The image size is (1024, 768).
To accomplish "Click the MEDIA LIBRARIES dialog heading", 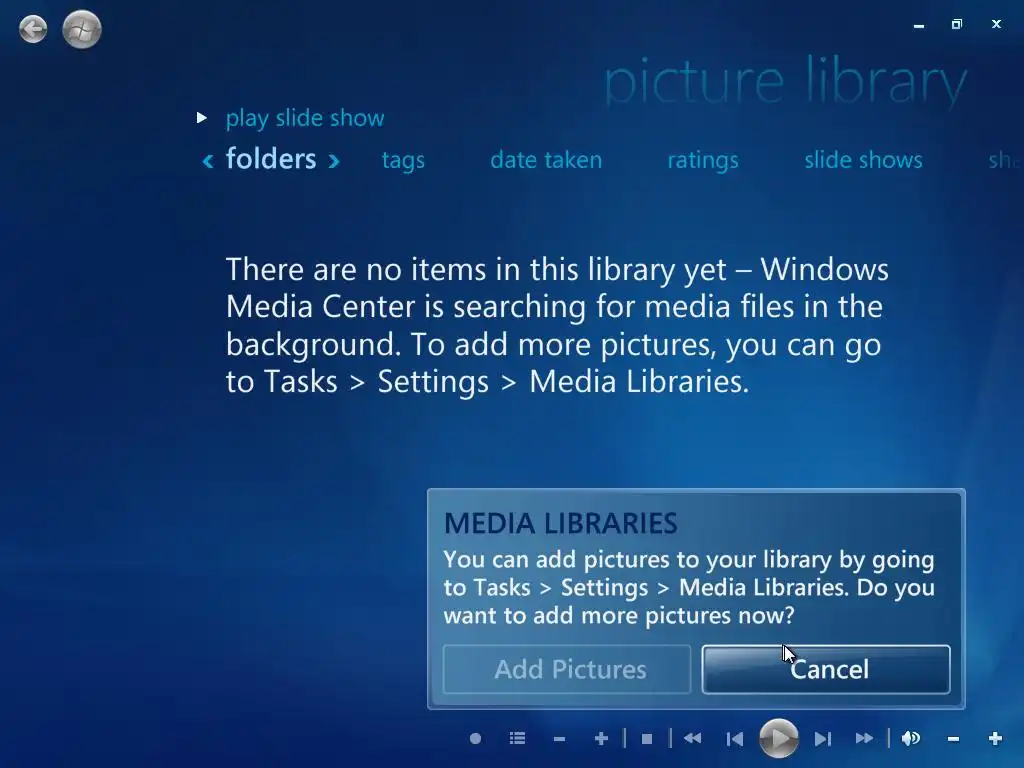I will (x=560, y=523).
